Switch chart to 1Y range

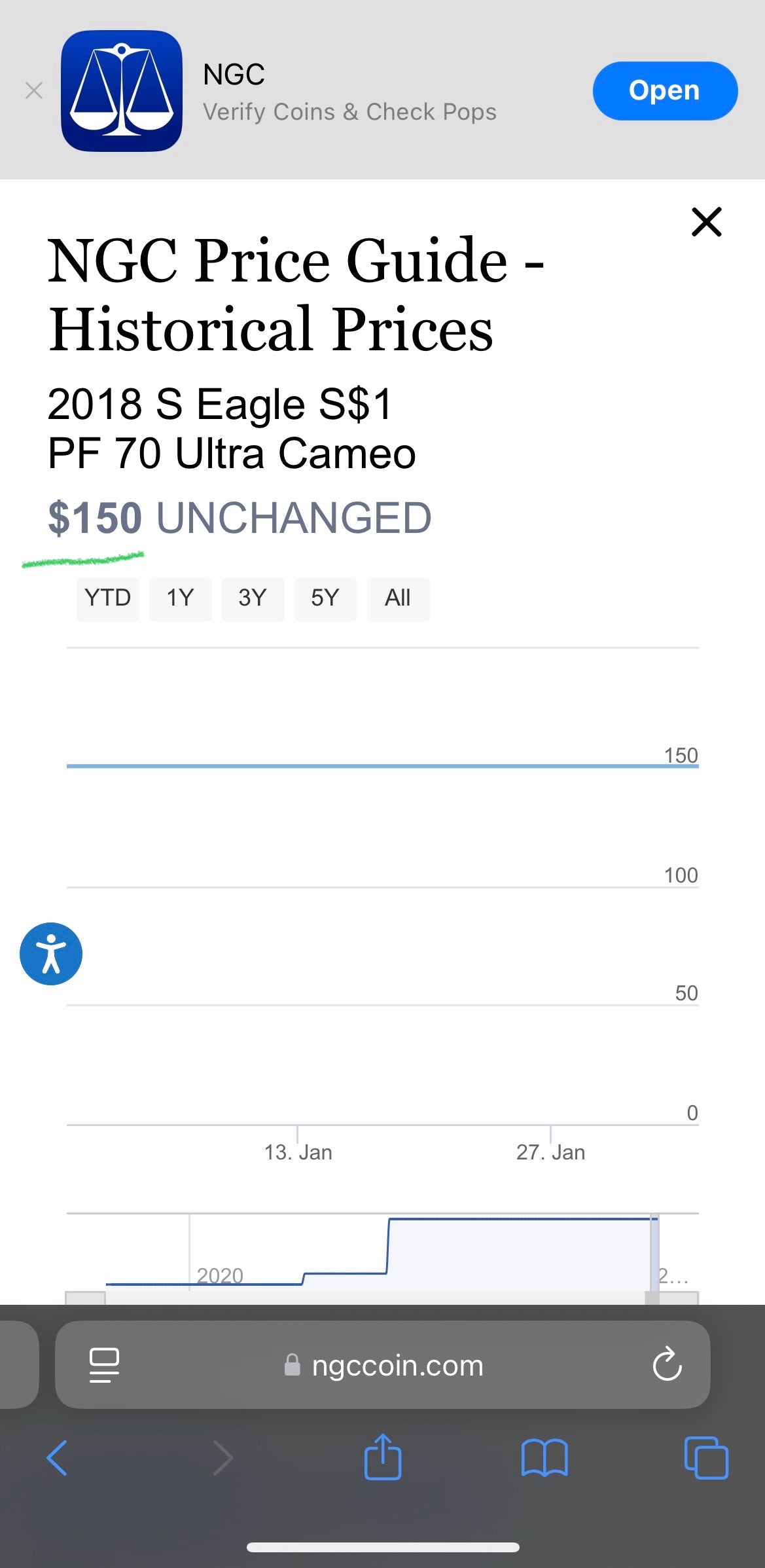tap(180, 598)
